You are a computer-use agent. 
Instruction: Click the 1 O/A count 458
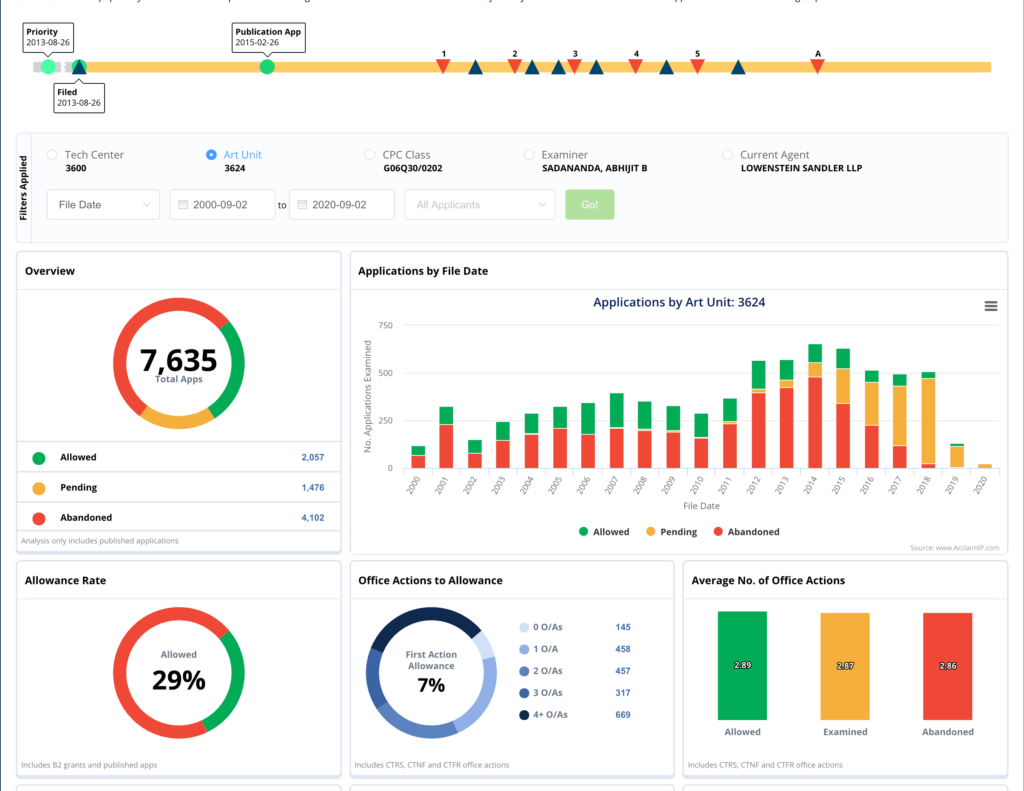tap(622, 649)
